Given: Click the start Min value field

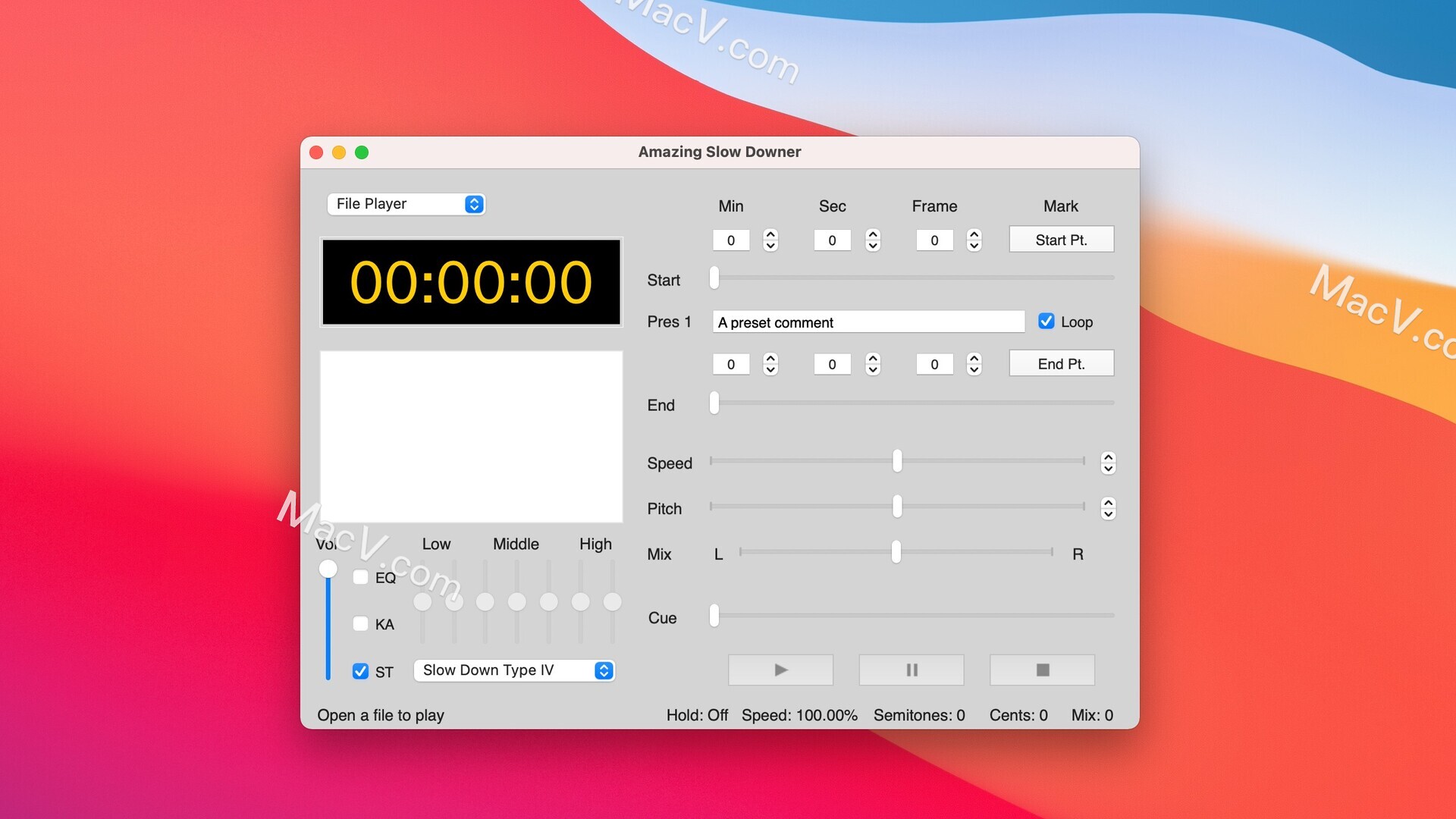Looking at the screenshot, I should 731,240.
